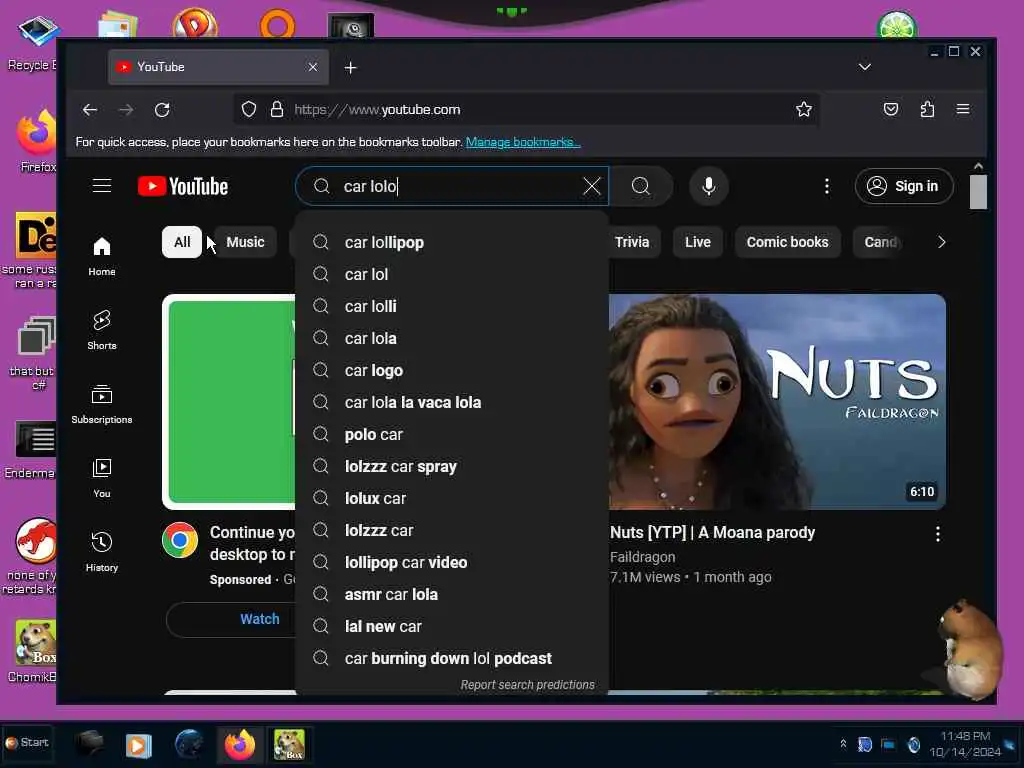Choose suggestion 'car lola'
This screenshot has height=768, width=1024.
coord(452,338)
